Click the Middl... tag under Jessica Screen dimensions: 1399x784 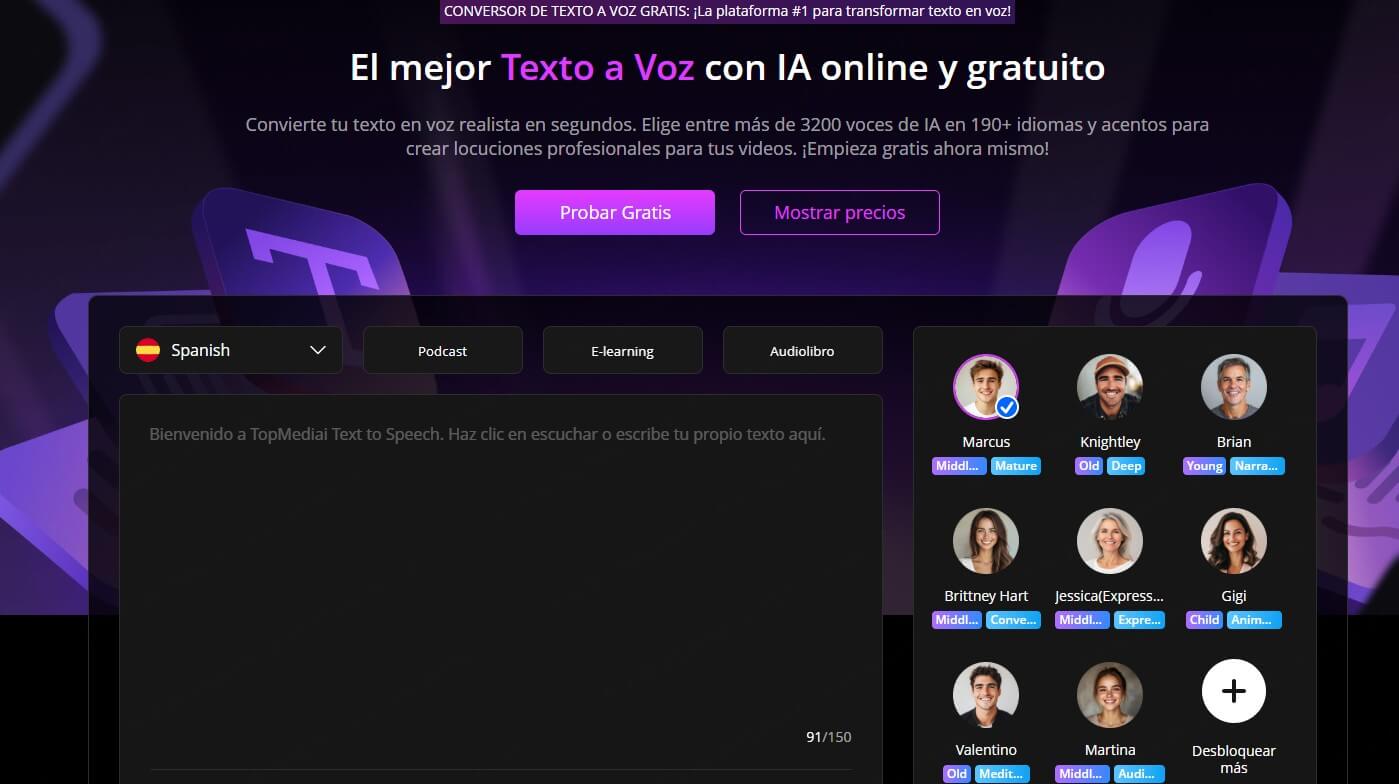click(1082, 620)
